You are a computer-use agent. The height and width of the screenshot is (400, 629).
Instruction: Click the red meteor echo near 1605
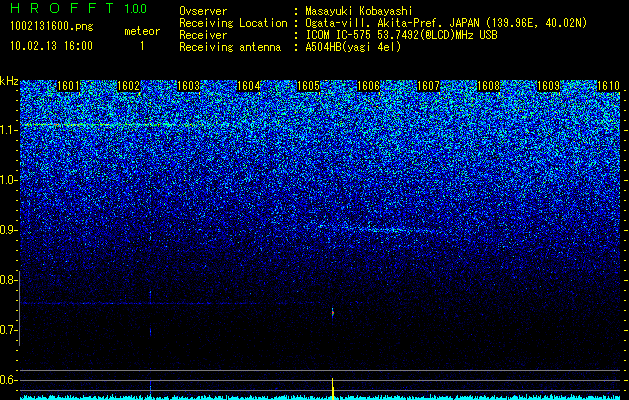[x=333, y=313]
